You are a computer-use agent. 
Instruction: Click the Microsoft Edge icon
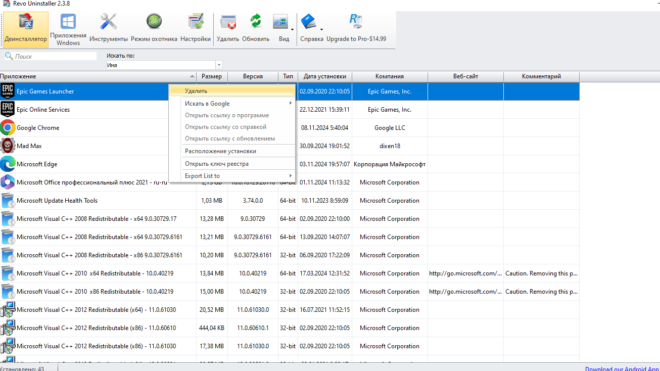pyautogui.click(x=8, y=164)
